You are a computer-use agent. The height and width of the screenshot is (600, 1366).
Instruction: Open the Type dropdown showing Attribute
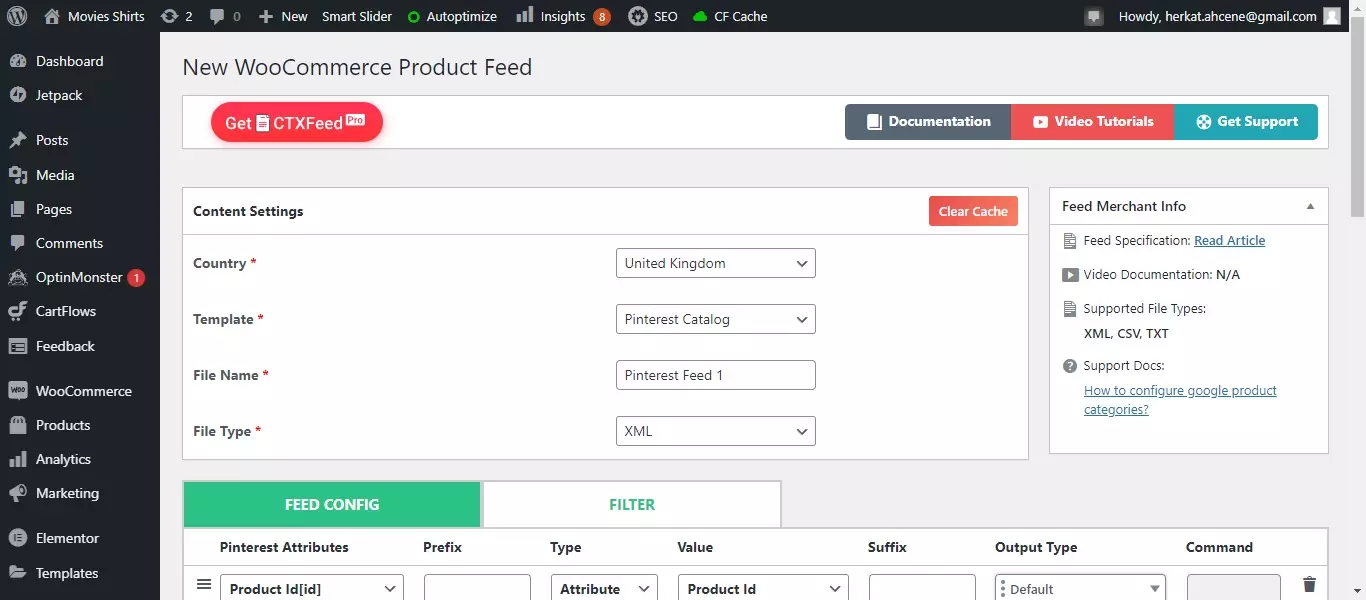coord(604,588)
